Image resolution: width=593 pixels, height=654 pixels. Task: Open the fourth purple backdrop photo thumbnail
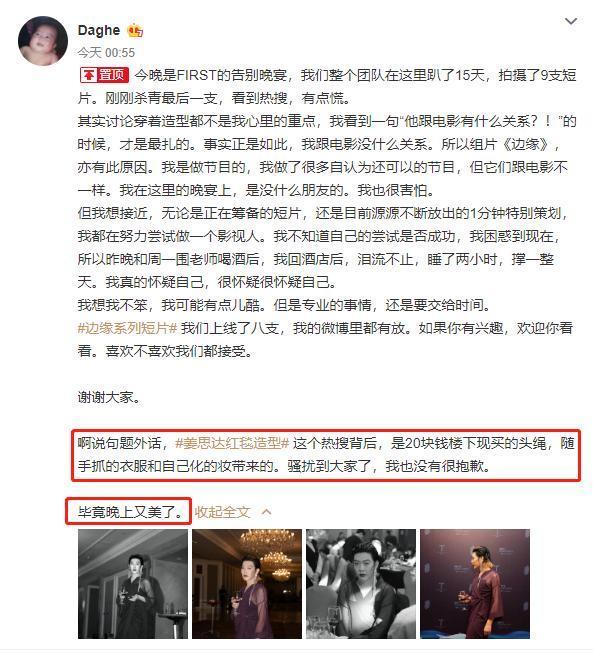click(475, 584)
